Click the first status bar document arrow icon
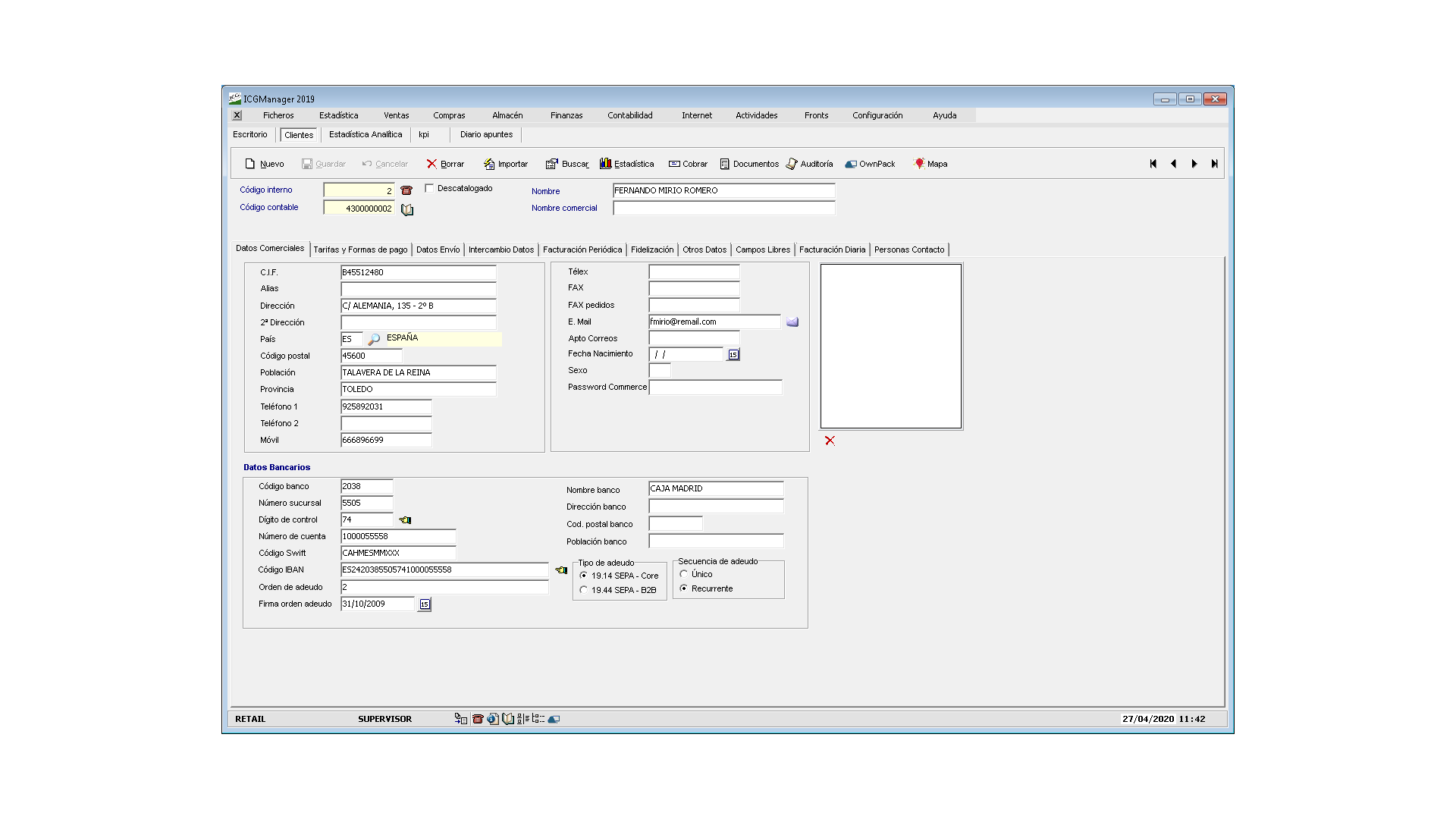 460,719
